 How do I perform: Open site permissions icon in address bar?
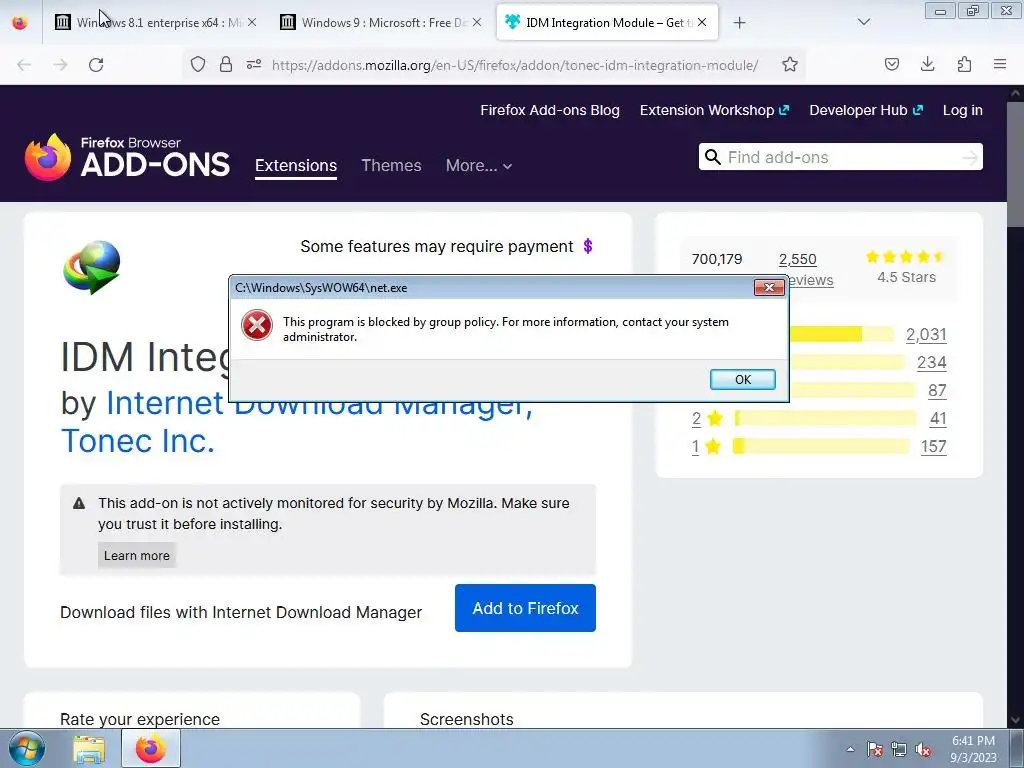[254, 64]
